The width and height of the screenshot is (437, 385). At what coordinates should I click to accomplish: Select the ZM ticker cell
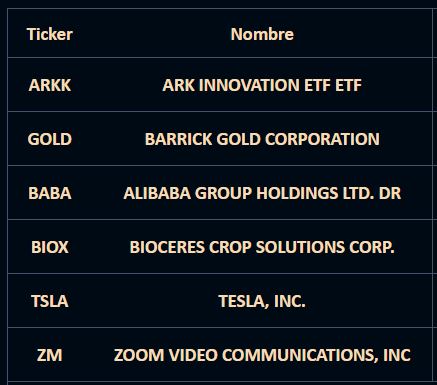click(50, 355)
